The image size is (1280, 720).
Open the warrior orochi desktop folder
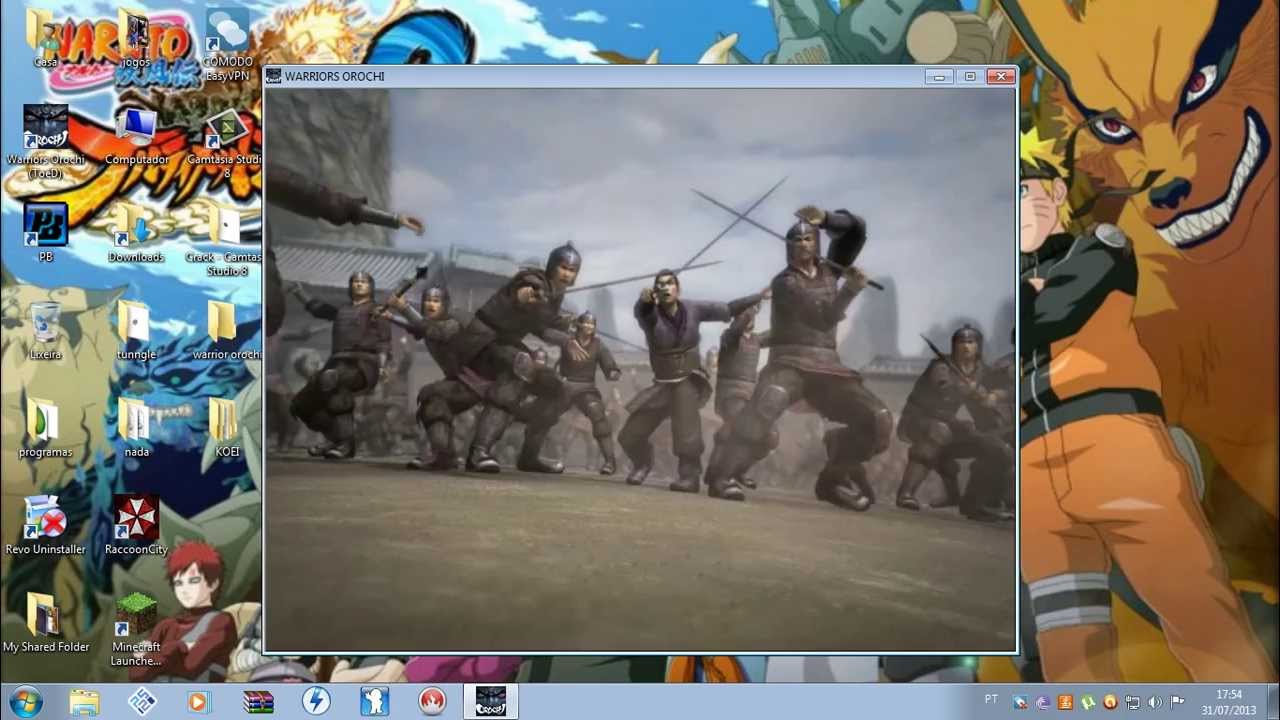click(x=227, y=331)
